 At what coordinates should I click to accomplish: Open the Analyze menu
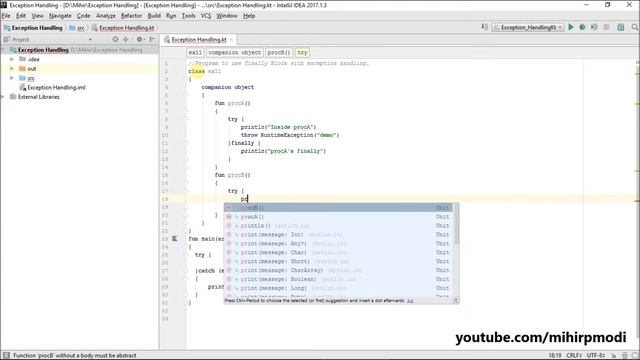tap(106, 16)
